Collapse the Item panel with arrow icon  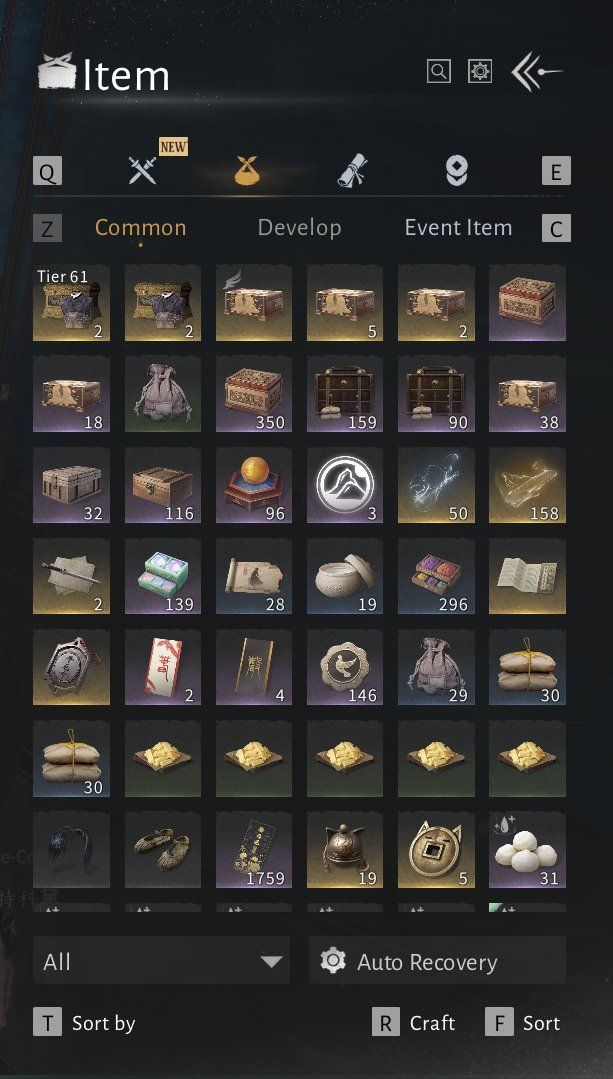coord(537,72)
